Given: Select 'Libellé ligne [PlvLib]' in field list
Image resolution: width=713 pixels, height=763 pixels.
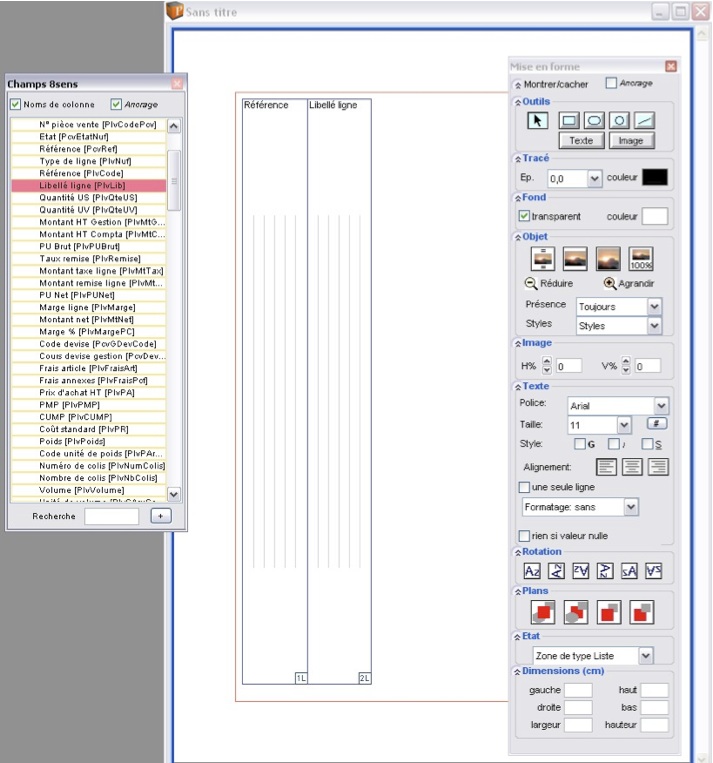Looking at the screenshot, I should [x=88, y=185].
